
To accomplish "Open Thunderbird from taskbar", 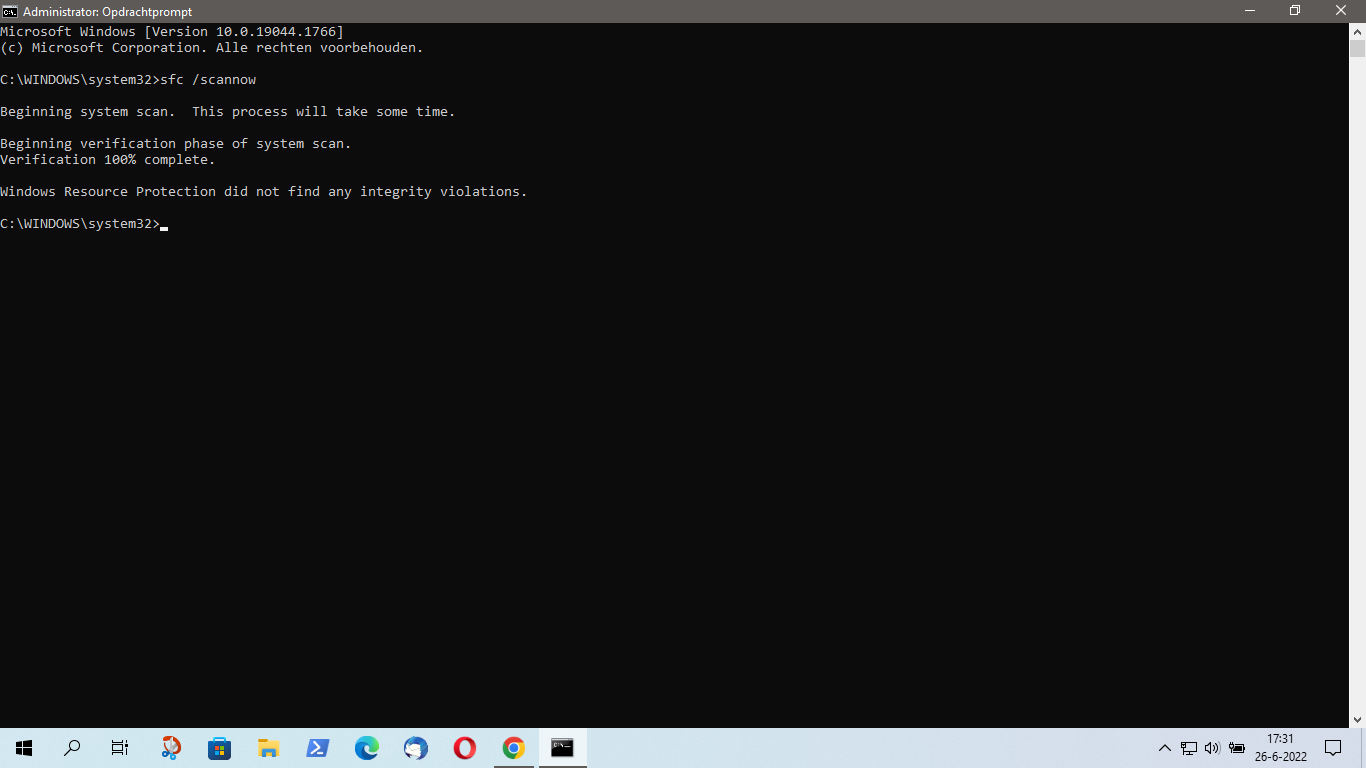I will tap(415, 748).
